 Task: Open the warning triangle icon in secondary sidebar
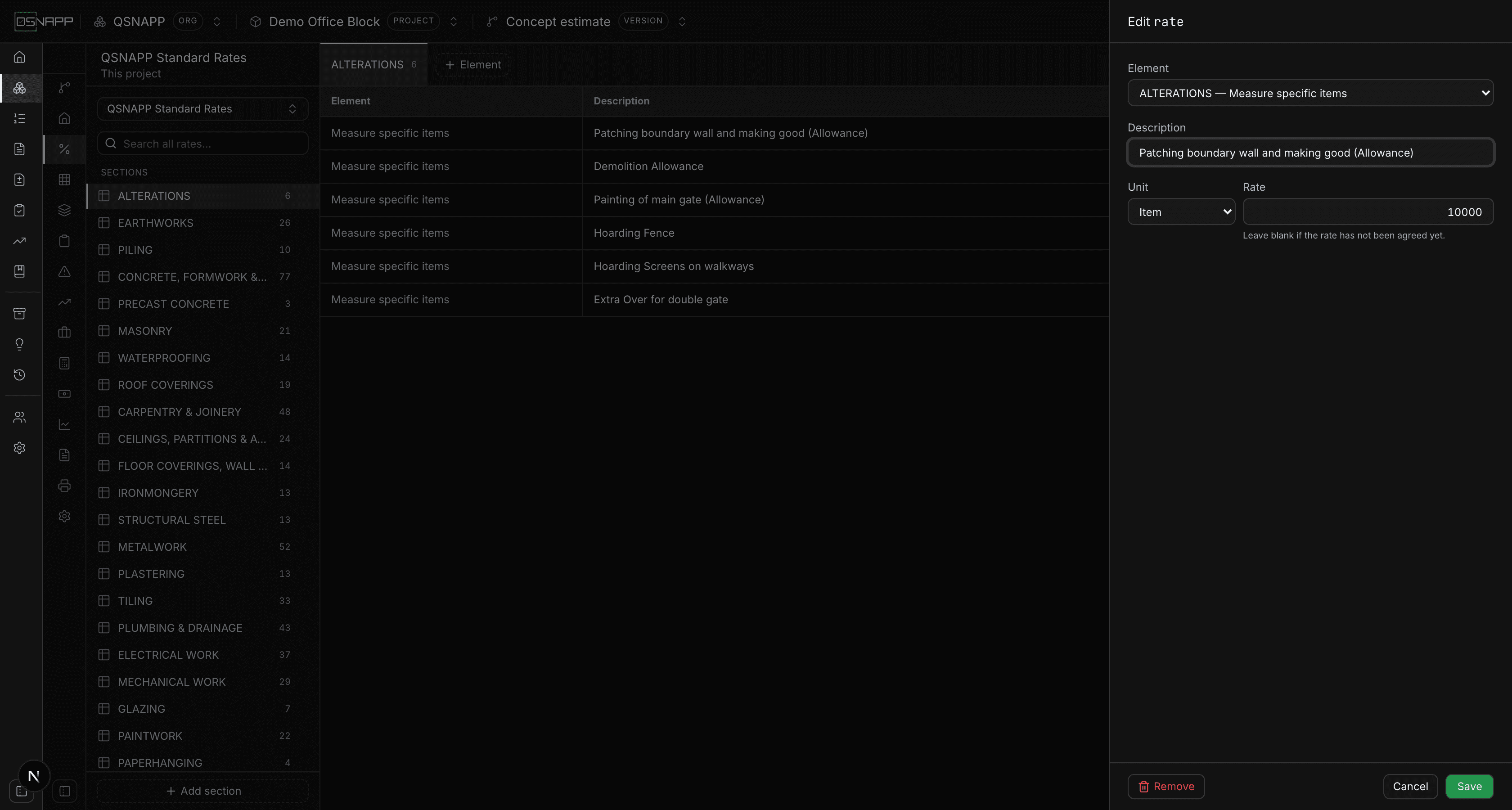(x=64, y=271)
